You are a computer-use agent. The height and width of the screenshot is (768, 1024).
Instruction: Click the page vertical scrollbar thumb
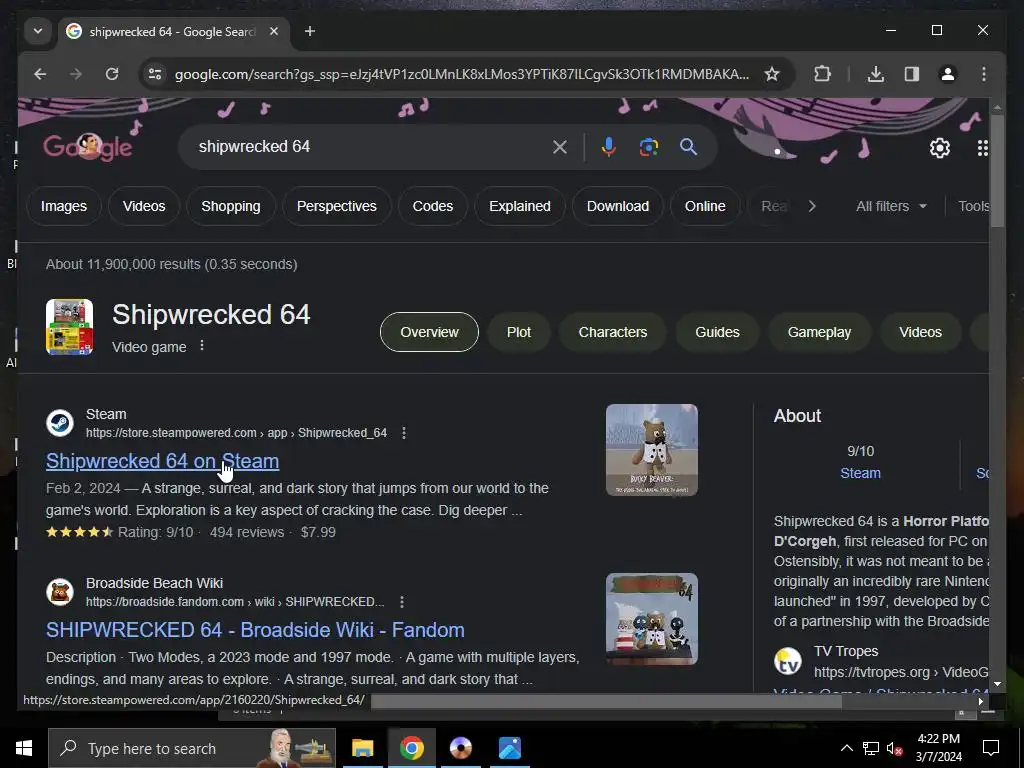coord(997,171)
